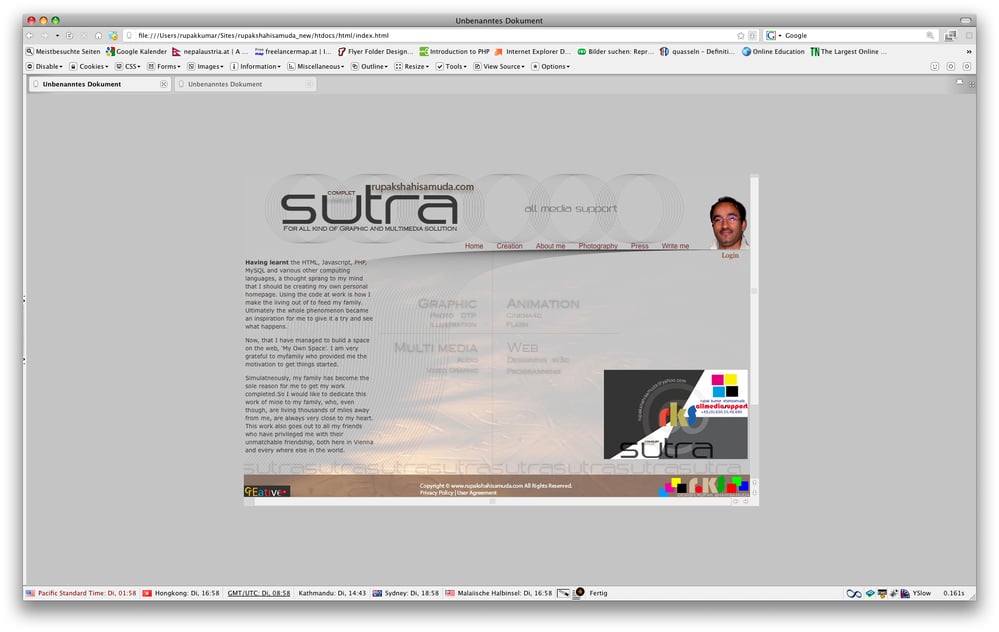The width and height of the screenshot is (999, 632).
Task: Switch to the second Unbenanntes Dokument tab
Action: 245,84
